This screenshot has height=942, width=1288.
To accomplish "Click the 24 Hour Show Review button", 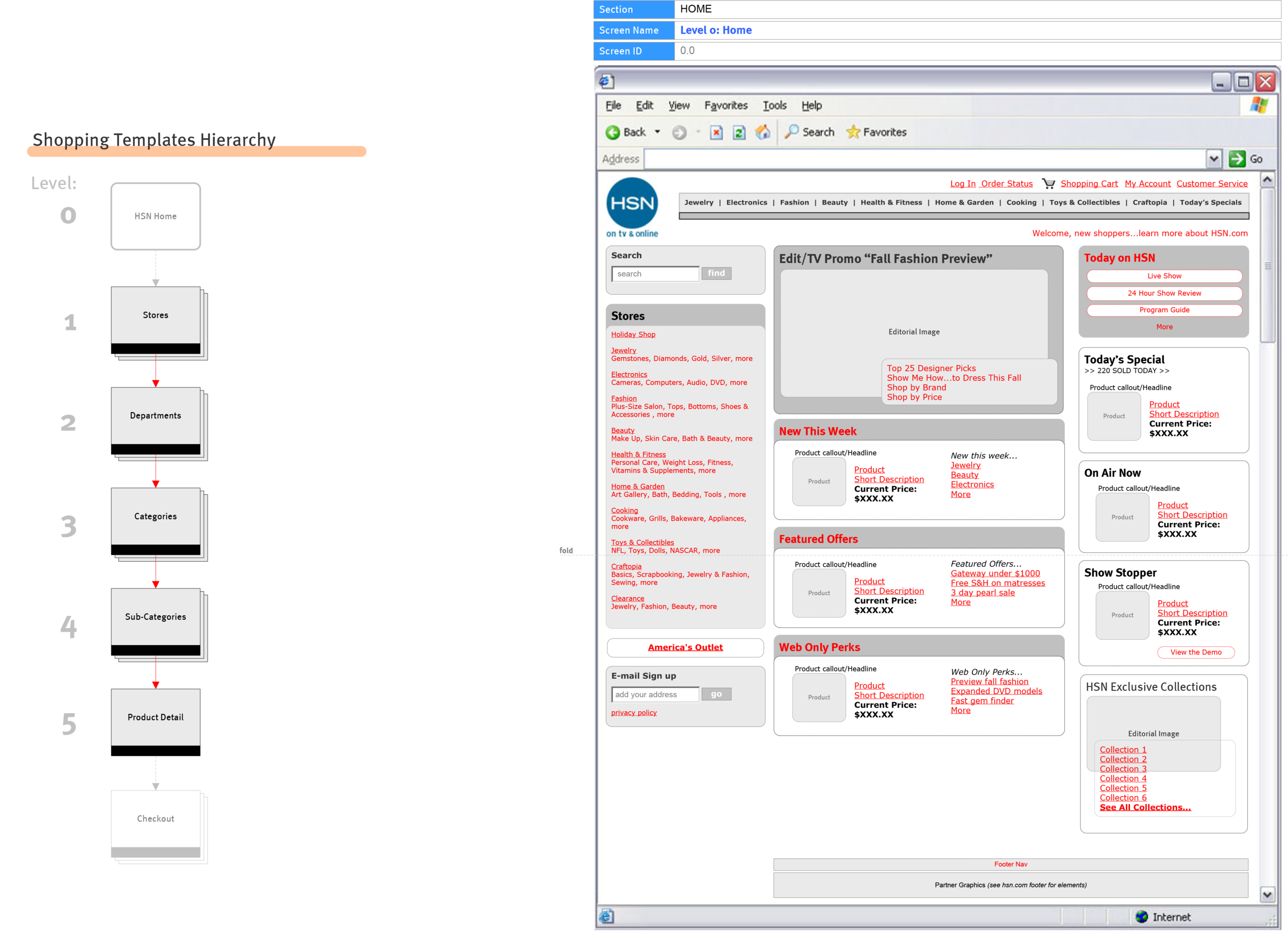I will point(1164,293).
